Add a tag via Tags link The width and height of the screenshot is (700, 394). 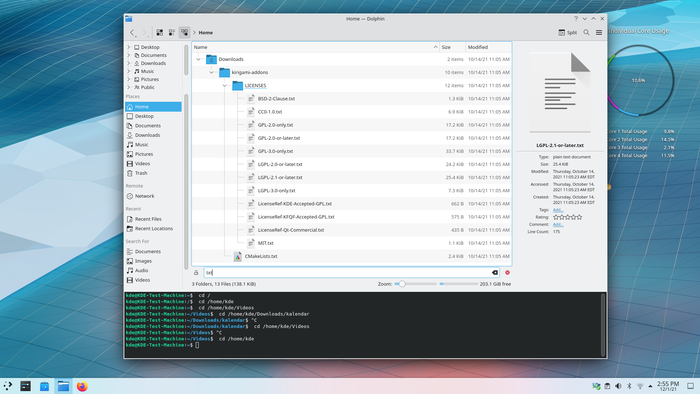(558, 210)
